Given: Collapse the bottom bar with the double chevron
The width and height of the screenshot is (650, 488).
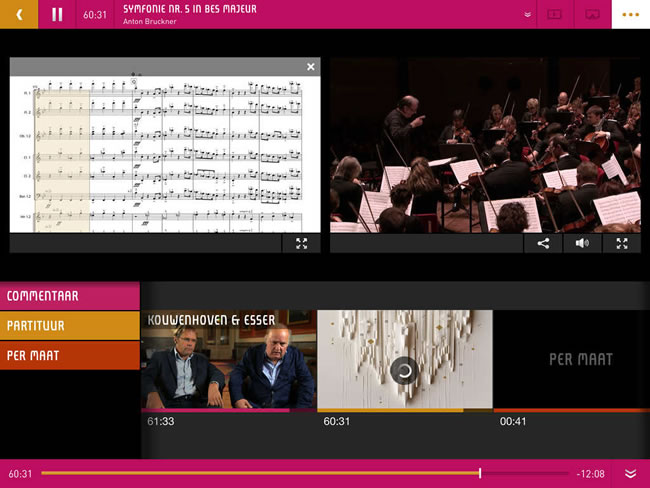Looking at the screenshot, I should (631, 473).
